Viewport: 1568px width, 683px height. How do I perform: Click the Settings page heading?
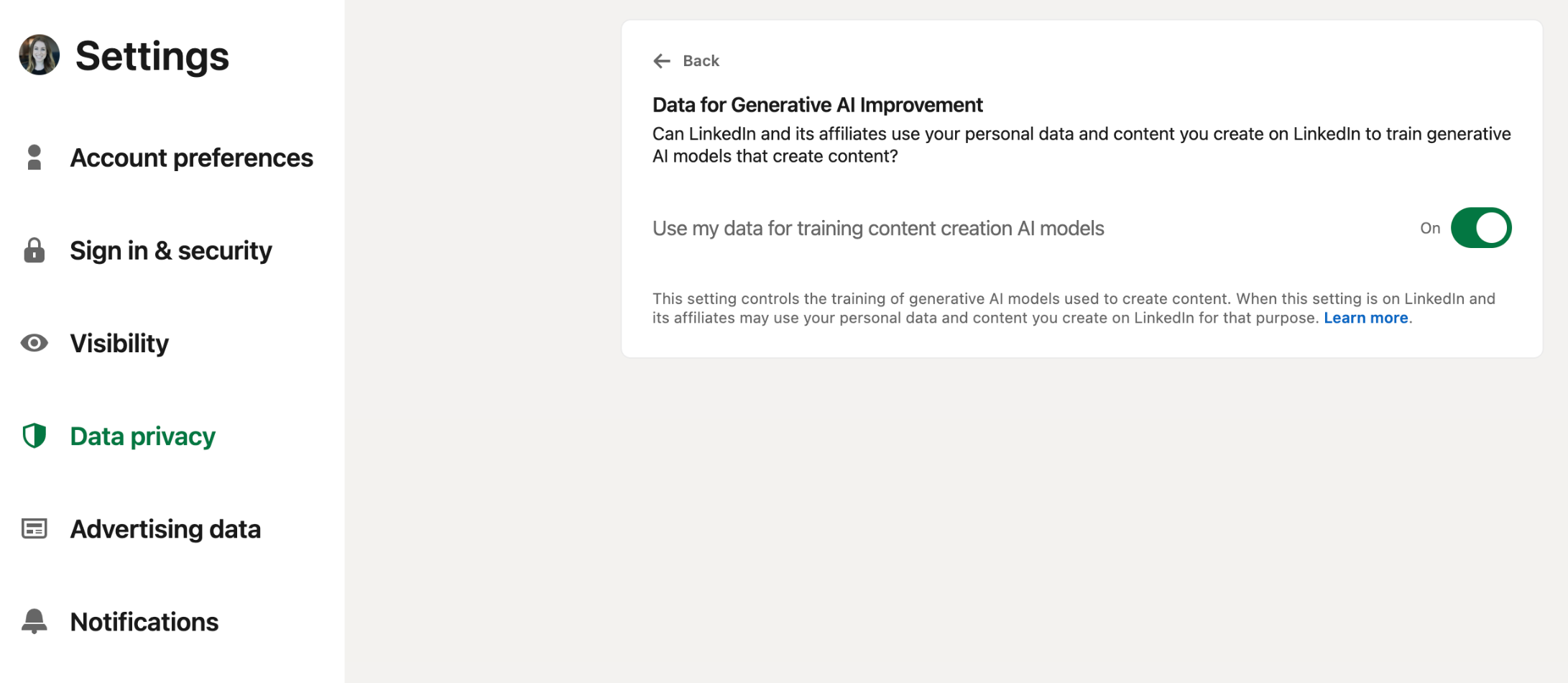pos(152,56)
